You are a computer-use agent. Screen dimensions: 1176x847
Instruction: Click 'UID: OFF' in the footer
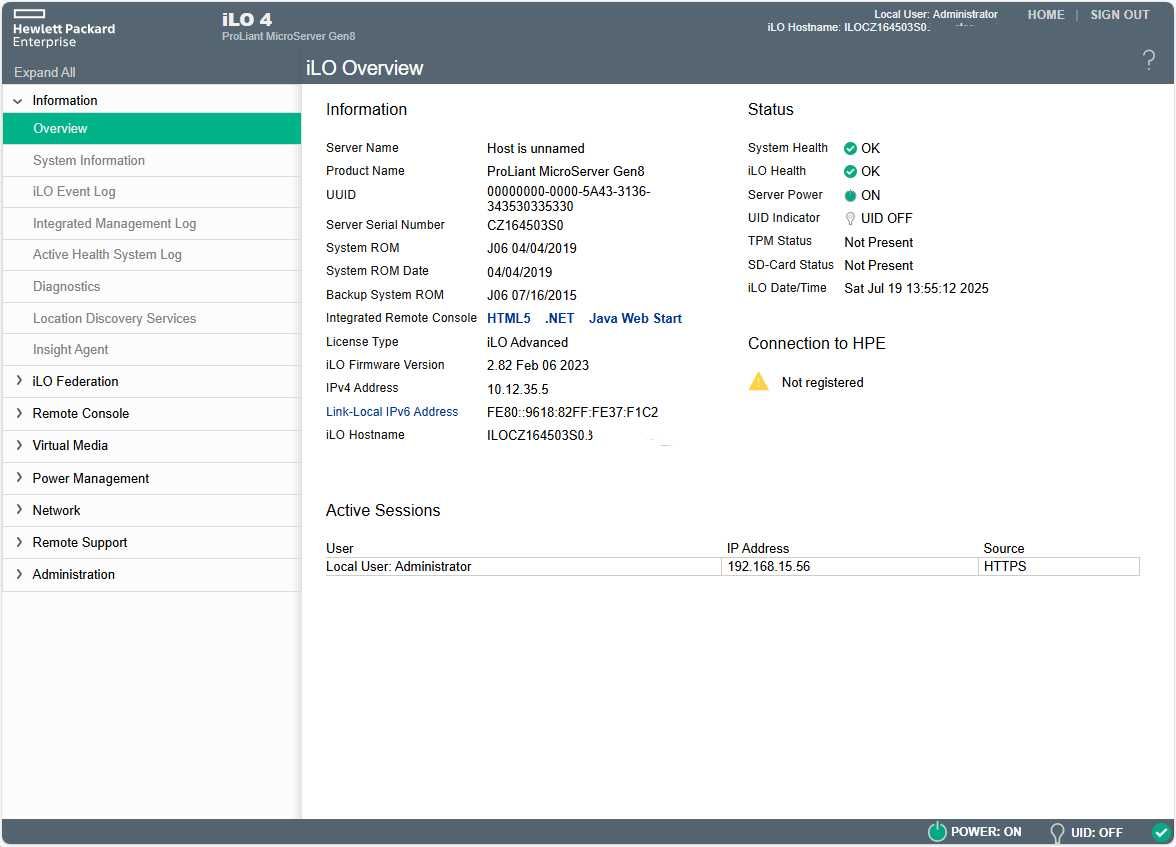[1096, 833]
